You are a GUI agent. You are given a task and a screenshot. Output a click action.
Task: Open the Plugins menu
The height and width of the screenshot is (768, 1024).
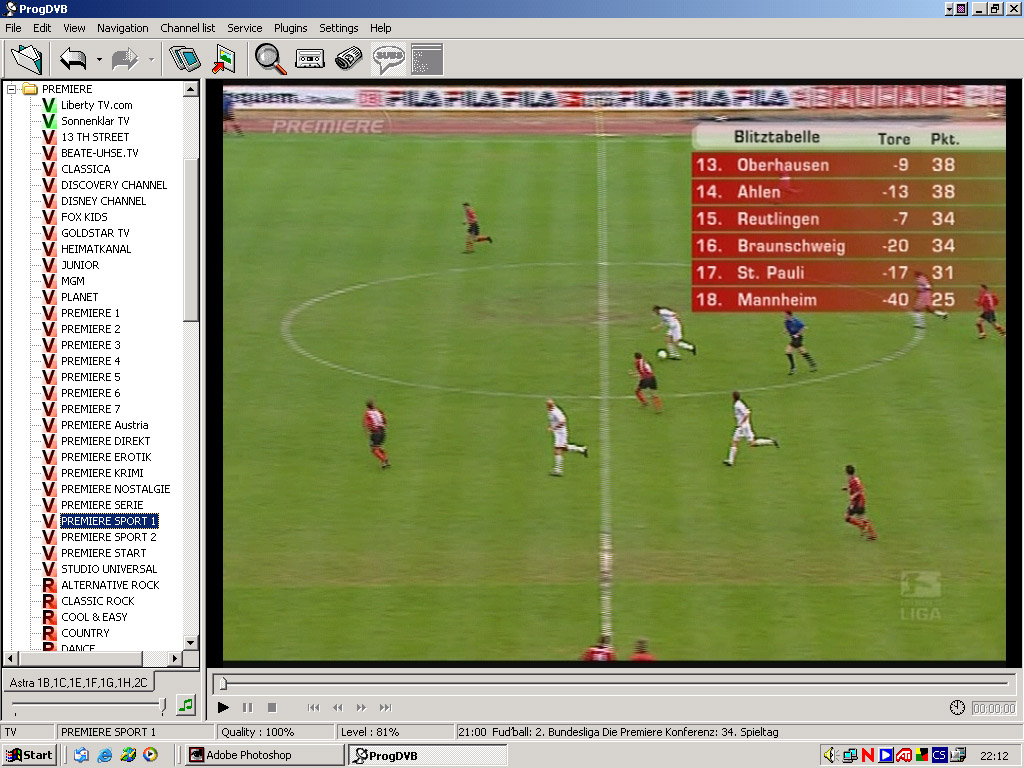(x=291, y=28)
